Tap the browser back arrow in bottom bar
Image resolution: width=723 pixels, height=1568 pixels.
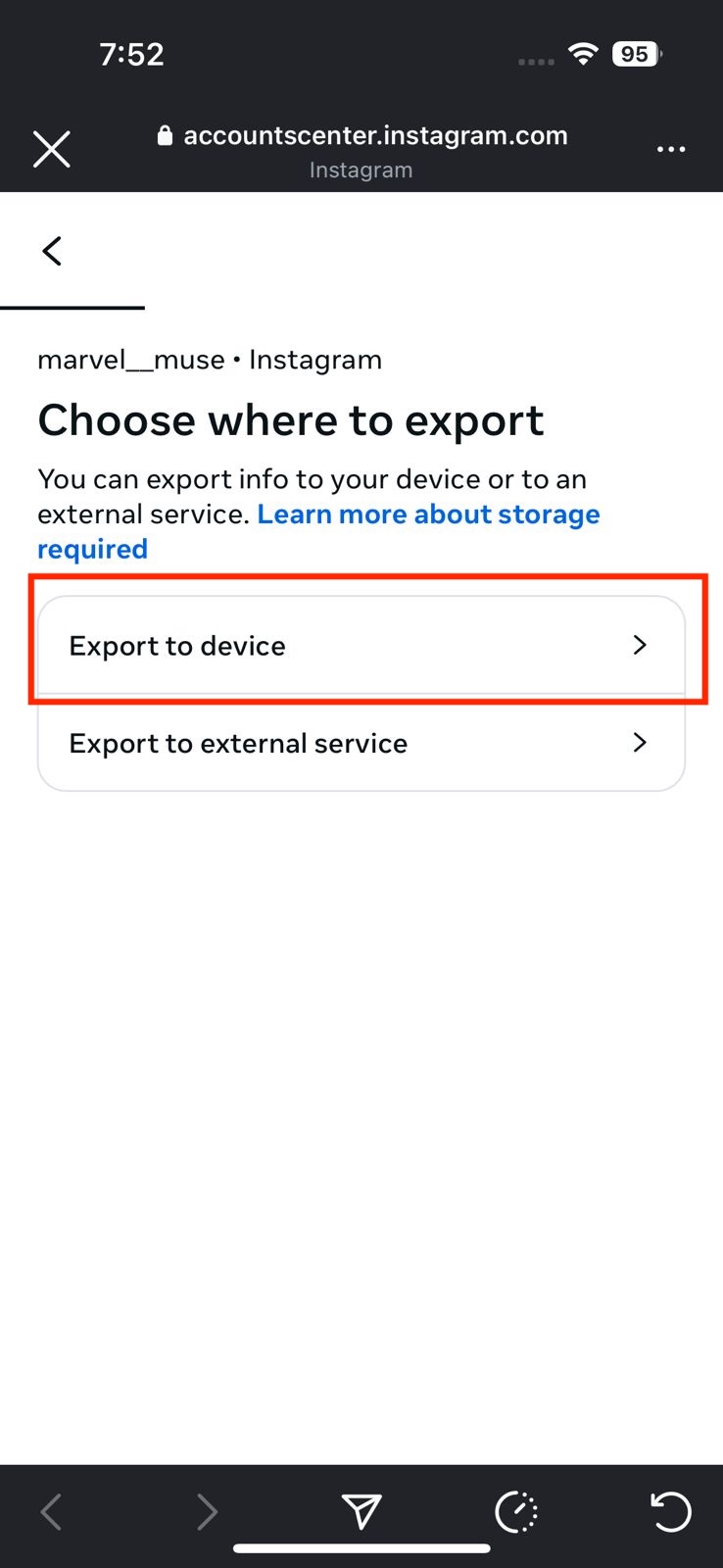pos(52,1511)
